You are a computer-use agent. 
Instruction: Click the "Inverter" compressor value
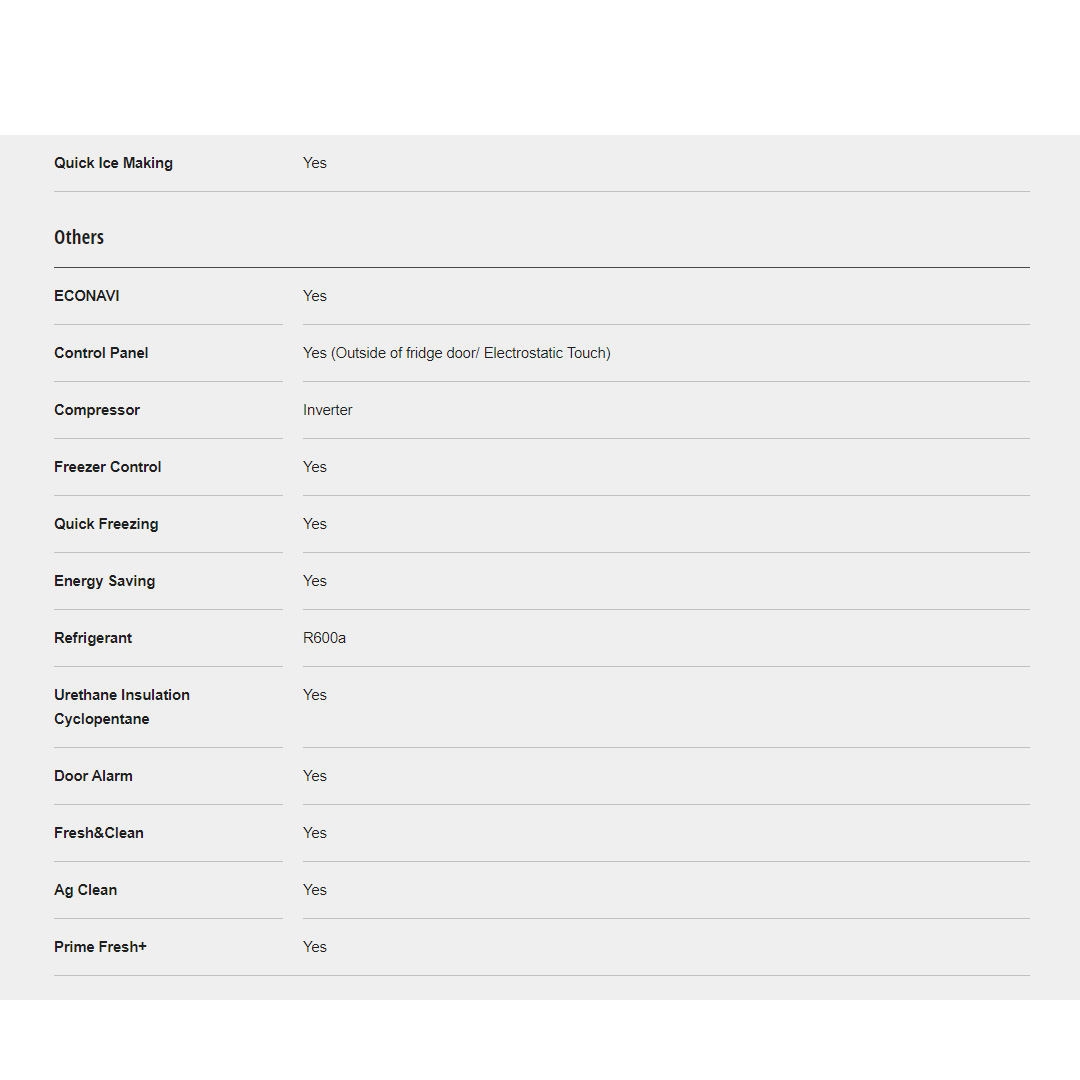[x=328, y=410]
